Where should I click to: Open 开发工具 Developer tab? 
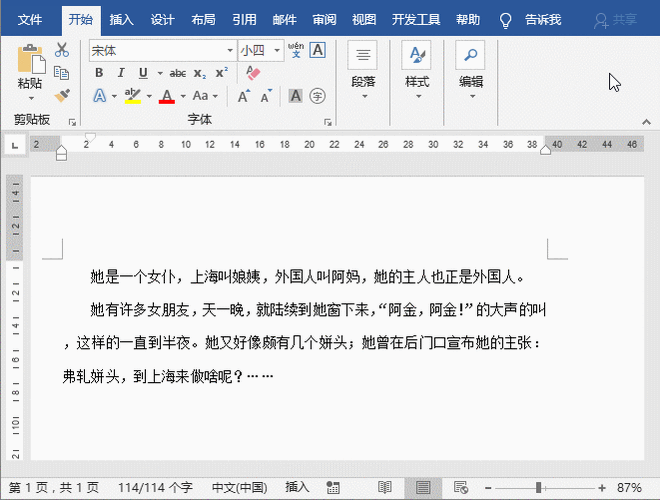pyautogui.click(x=416, y=20)
